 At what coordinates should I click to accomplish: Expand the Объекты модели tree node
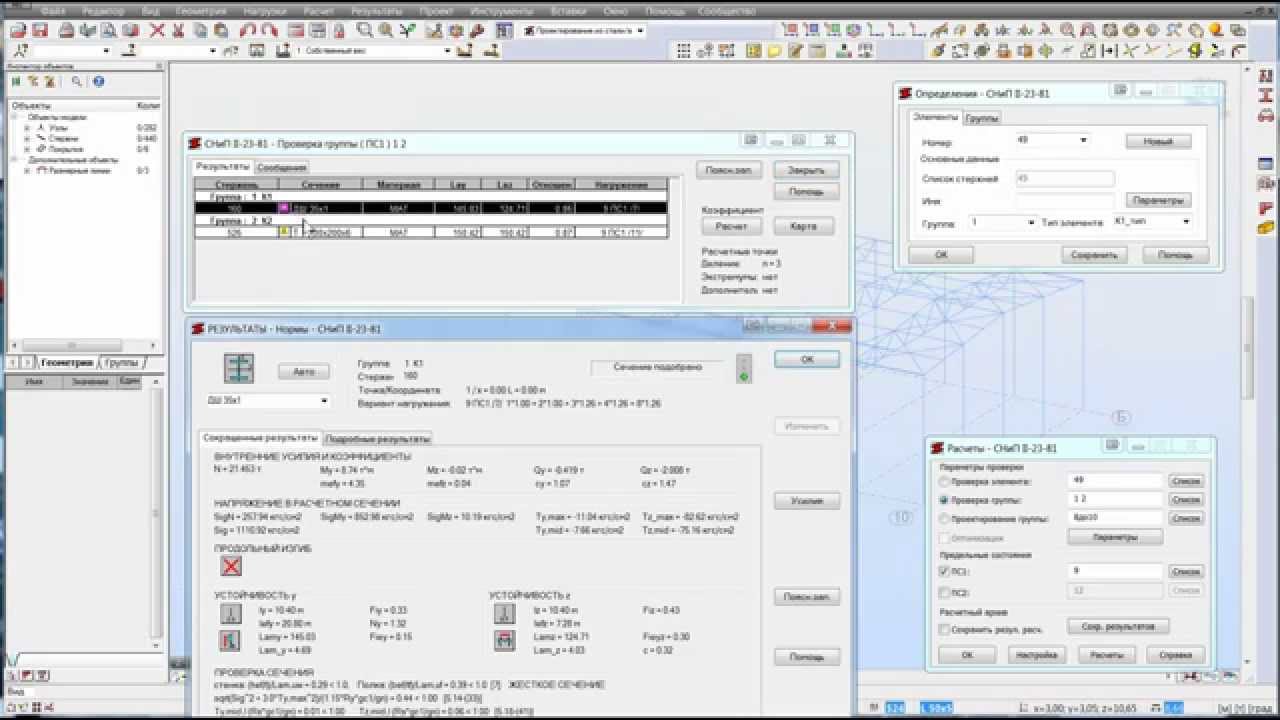(15, 117)
